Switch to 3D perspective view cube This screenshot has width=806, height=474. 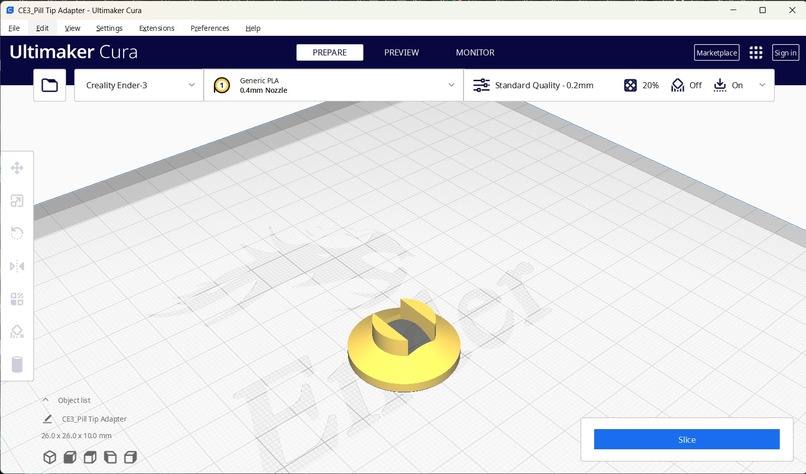50,457
